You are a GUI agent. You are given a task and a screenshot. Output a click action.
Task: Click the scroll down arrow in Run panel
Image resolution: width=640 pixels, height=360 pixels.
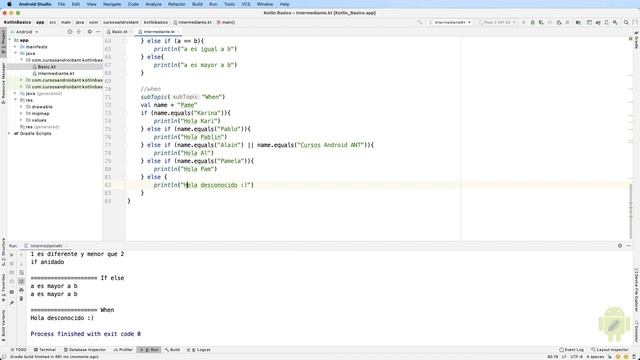tap(22, 264)
